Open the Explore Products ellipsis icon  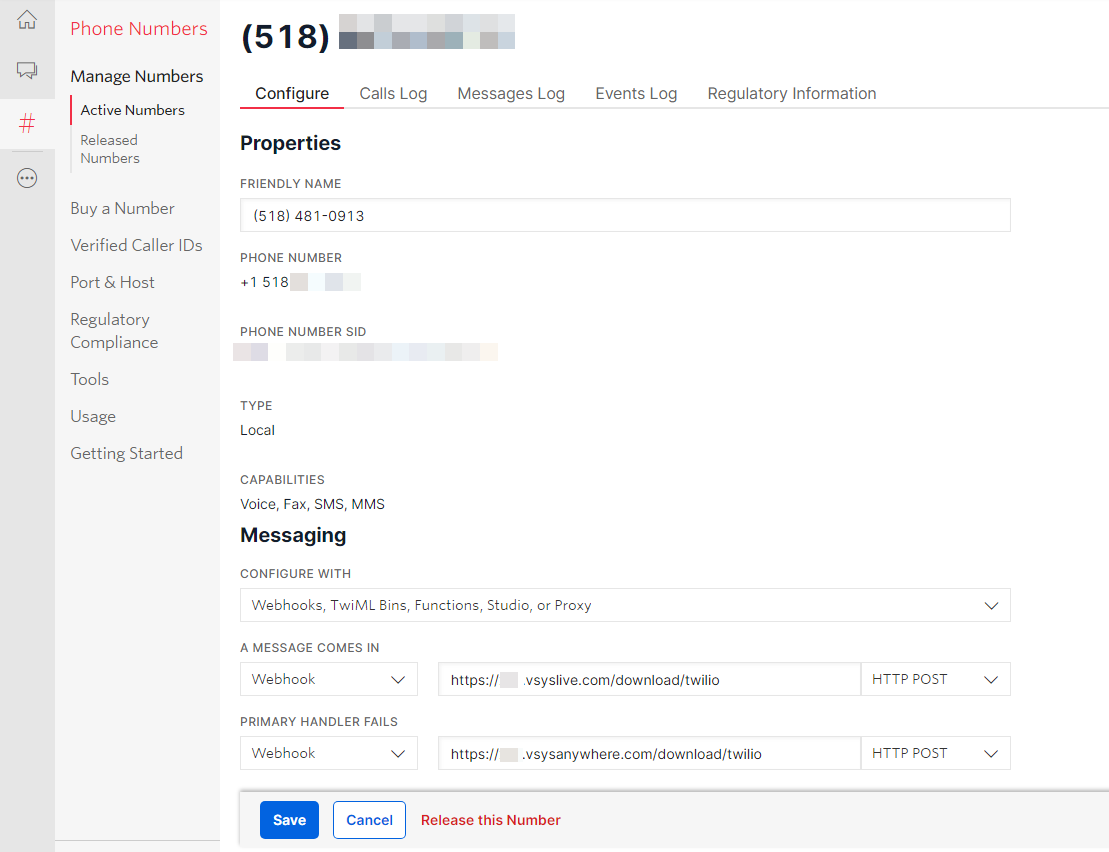(27, 177)
